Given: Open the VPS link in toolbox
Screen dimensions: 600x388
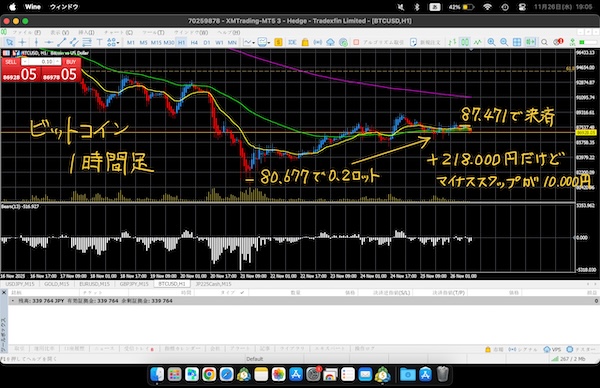Looking at the screenshot, I should pyautogui.click(x=552, y=349).
